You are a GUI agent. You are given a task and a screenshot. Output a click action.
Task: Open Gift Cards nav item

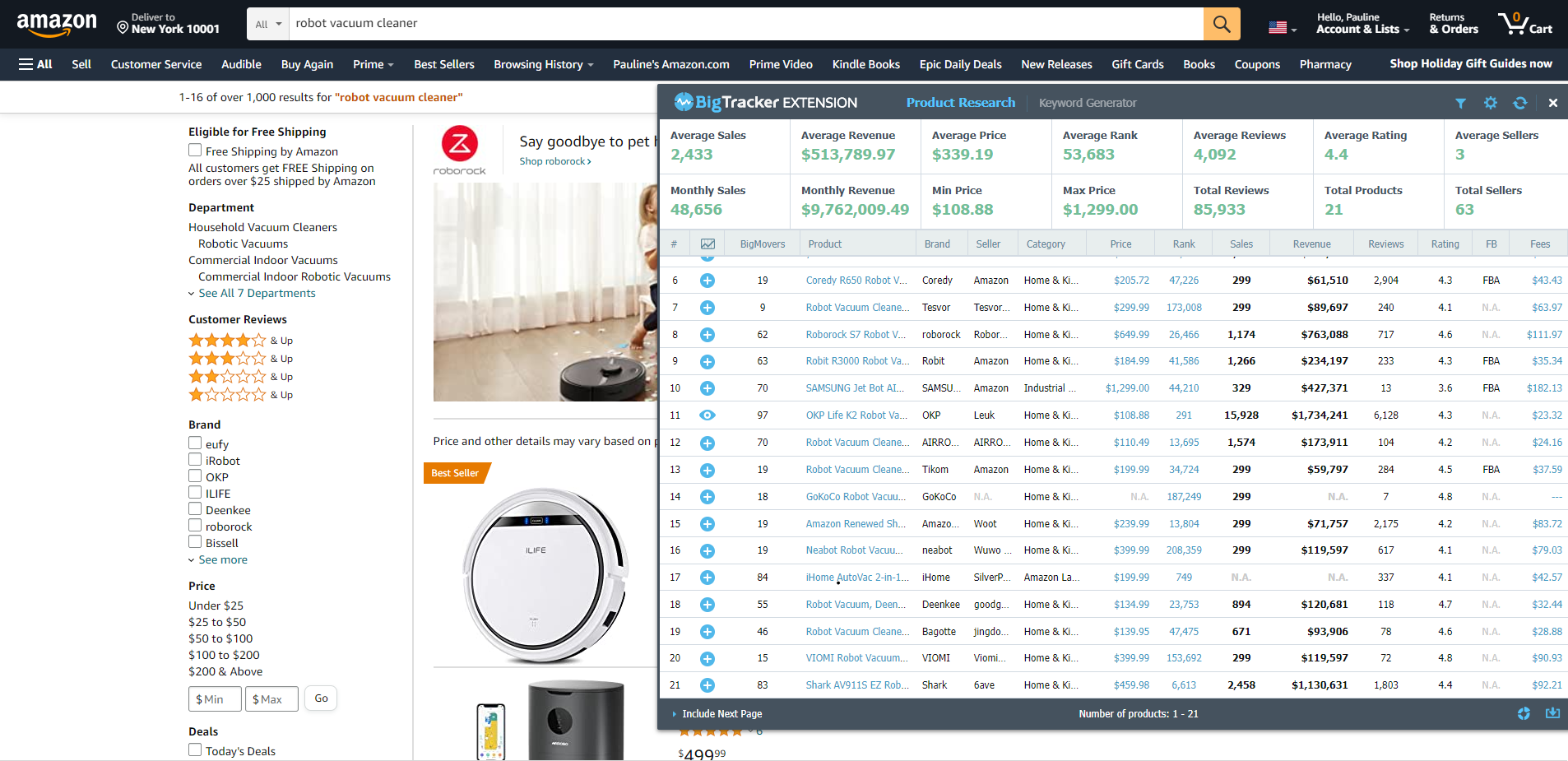(1138, 64)
